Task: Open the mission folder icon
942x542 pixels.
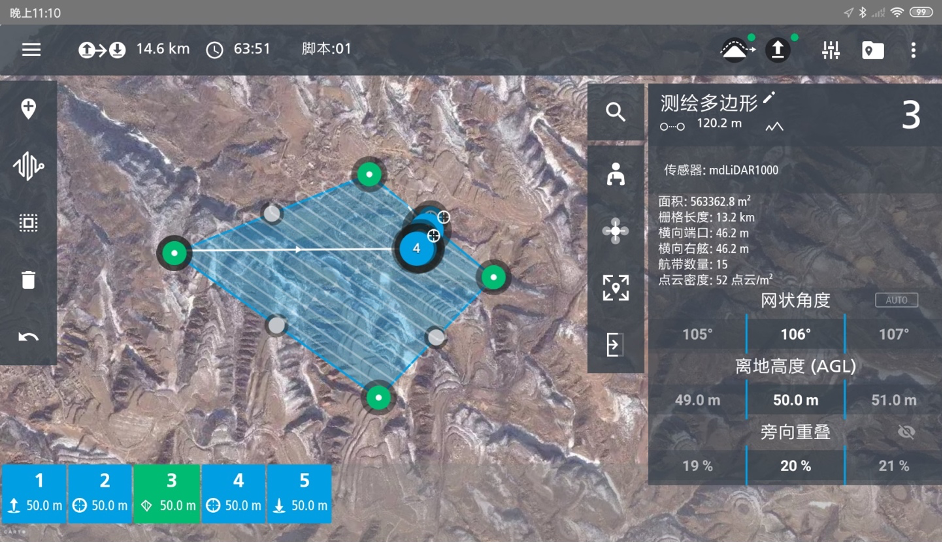Action: [873, 50]
